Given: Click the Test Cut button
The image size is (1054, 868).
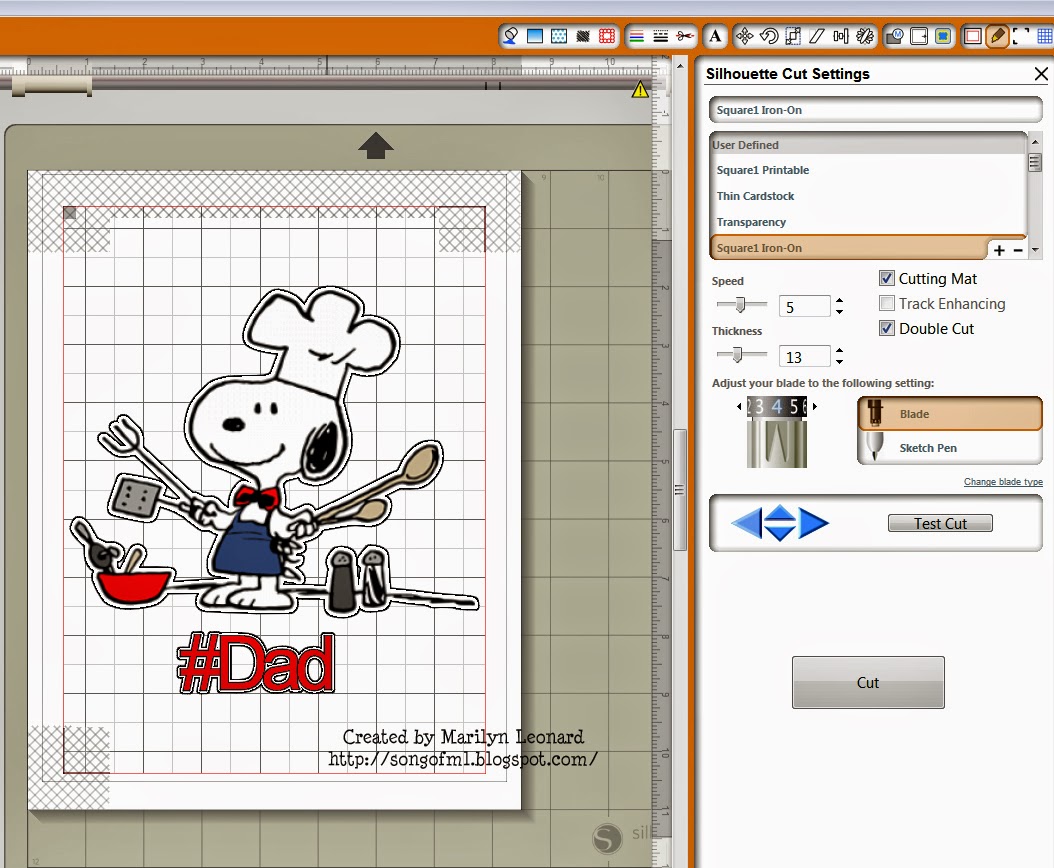Looking at the screenshot, I should (x=940, y=523).
